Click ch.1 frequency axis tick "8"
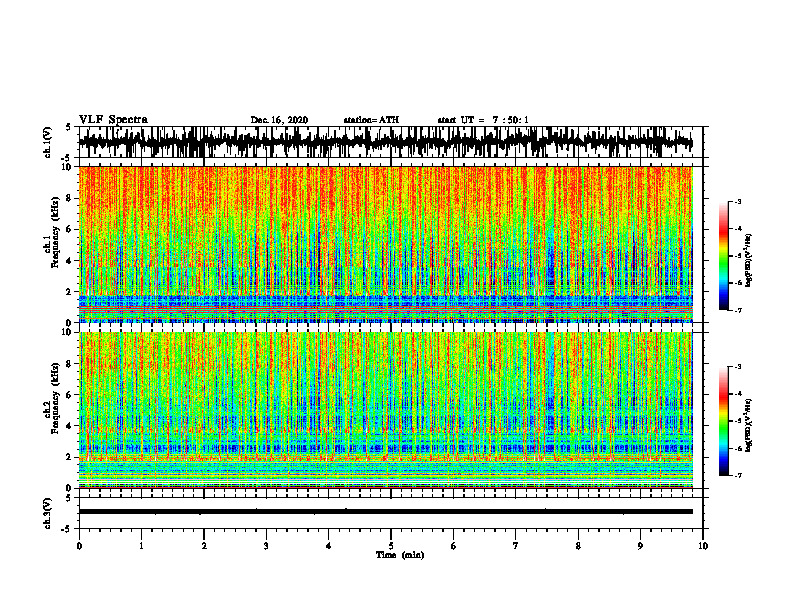Image resolution: width=792 pixels, height=612 pixels. click(69, 198)
